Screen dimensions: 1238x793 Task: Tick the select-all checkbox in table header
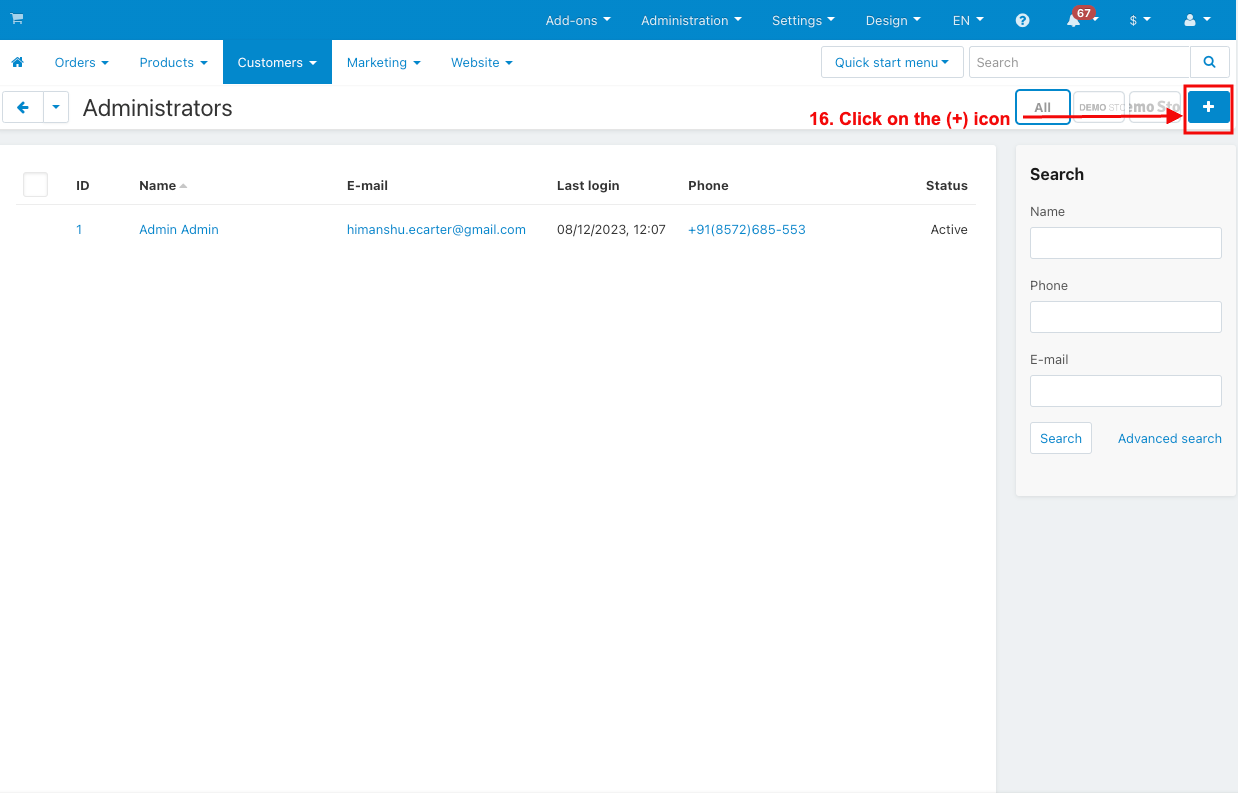(x=36, y=184)
